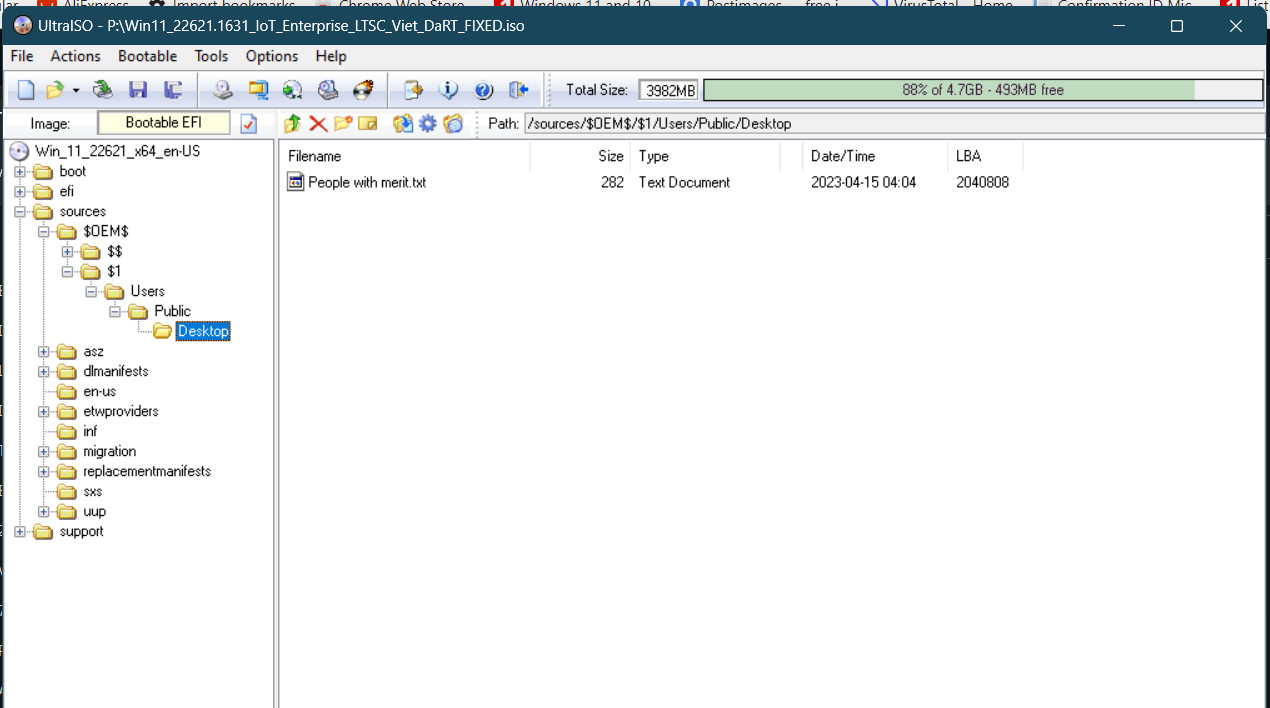Select People with merit.txt file row
Screen dimensions: 1270x708
coord(651,182)
